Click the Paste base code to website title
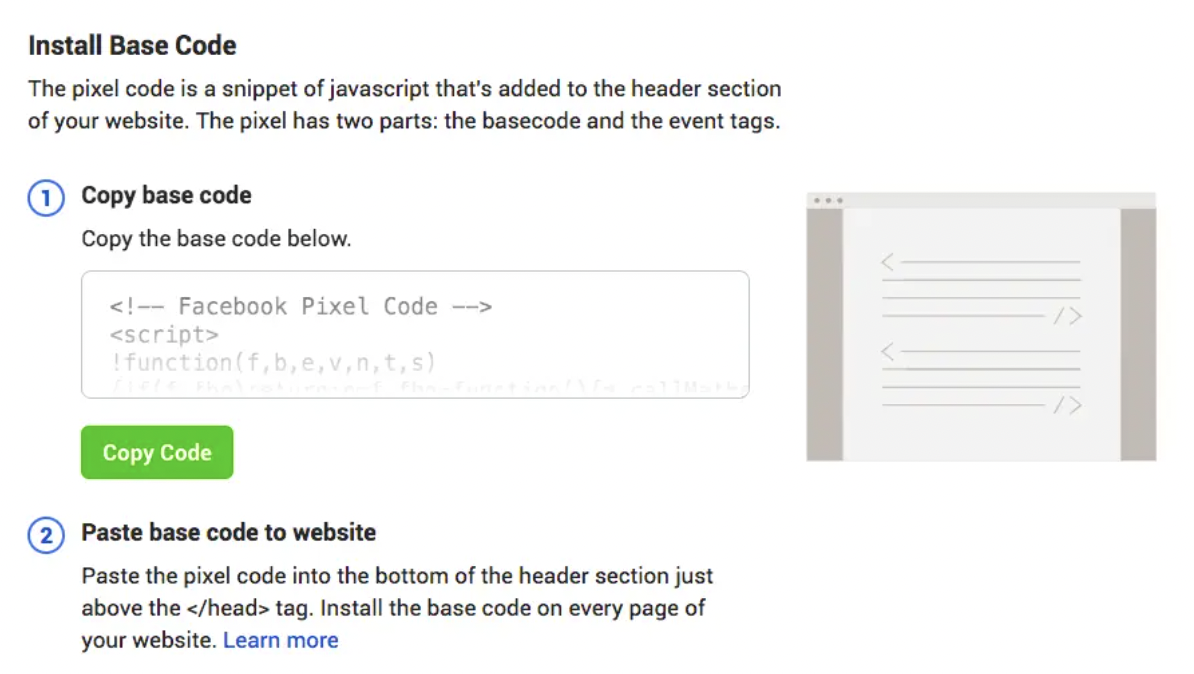Viewport: 1194px width, 674px height. tap(228, 533)
